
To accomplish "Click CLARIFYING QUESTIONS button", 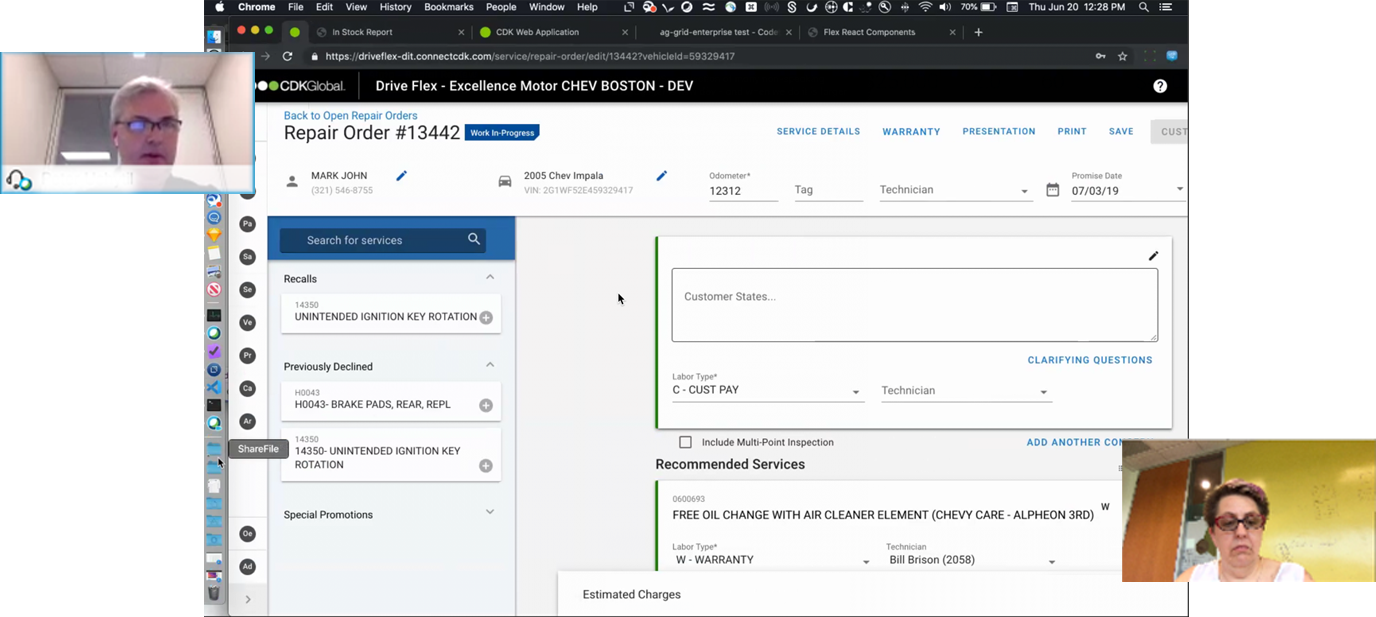I will click(x=1089, y=360).
